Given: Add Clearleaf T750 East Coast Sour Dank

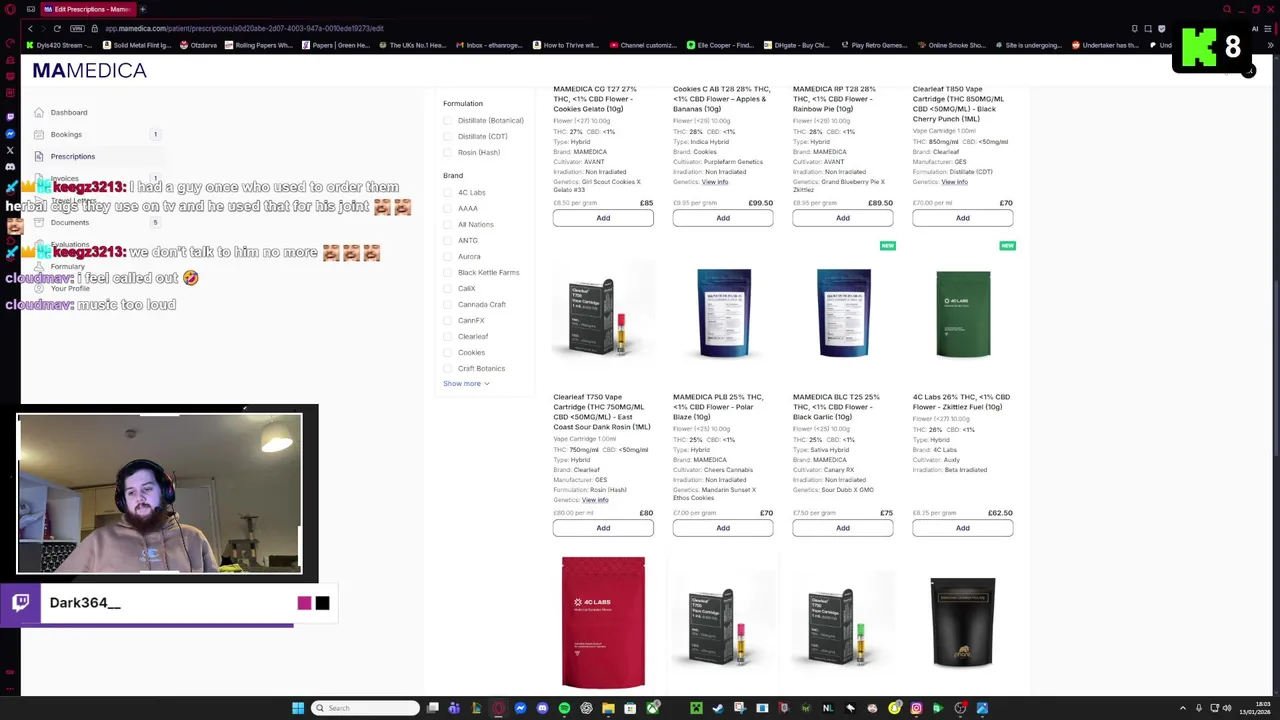Looking at the screenshot, I should [x=603, y=528].
